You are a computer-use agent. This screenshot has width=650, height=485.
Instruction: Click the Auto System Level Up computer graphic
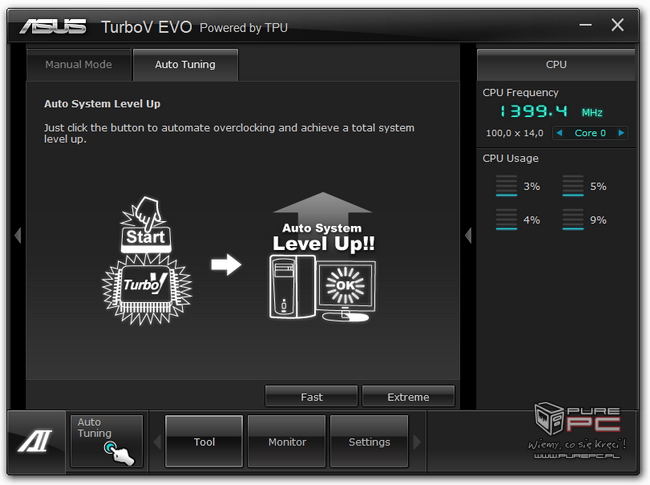tap(323, 257)
